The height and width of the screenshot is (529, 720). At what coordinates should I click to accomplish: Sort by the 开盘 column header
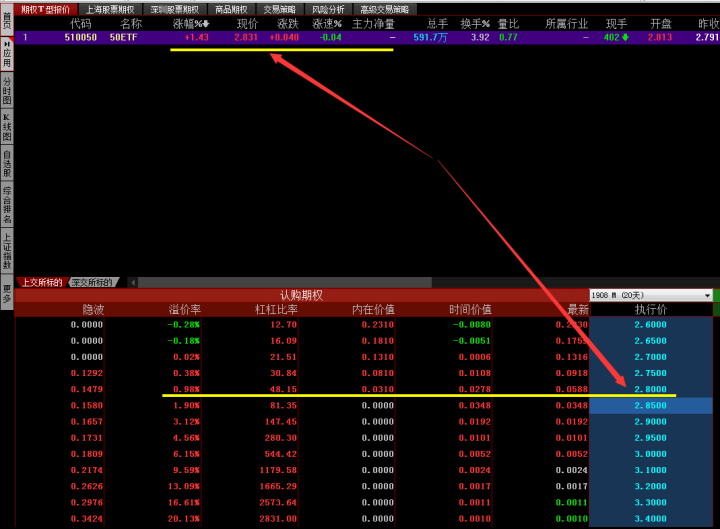pos(661,24)
